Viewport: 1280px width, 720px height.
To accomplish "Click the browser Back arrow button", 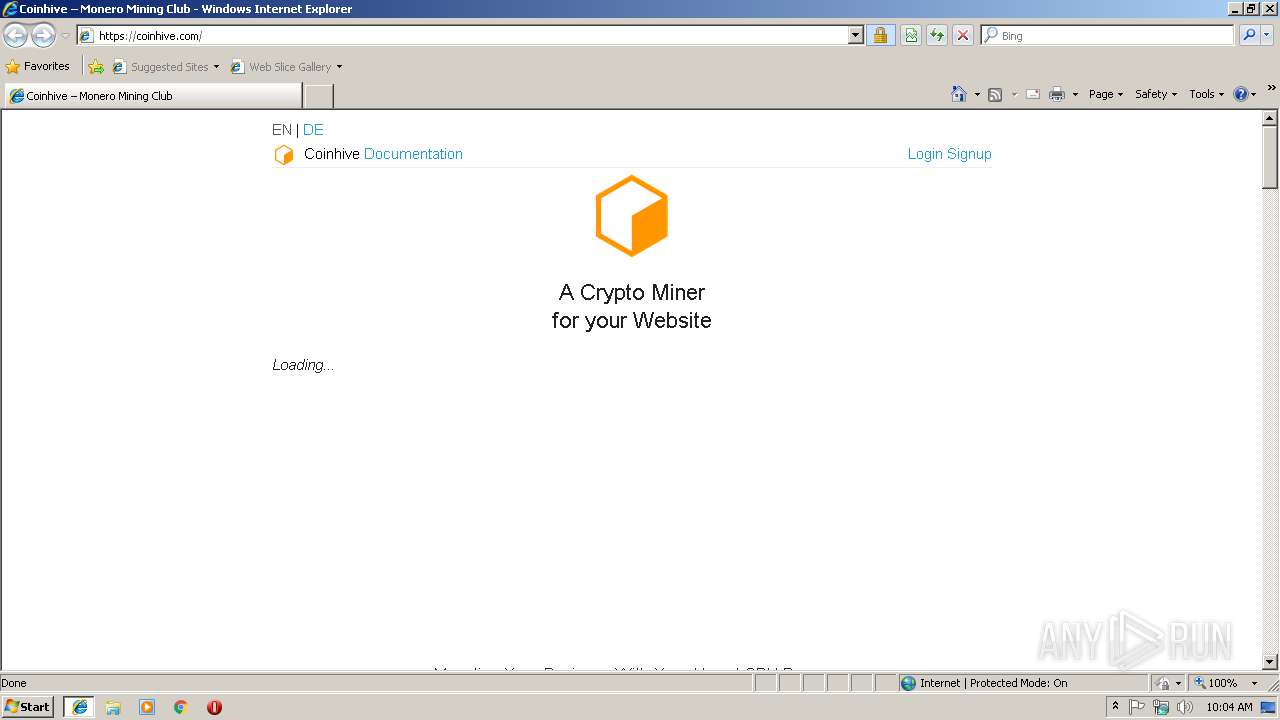I will click(15, 36).
